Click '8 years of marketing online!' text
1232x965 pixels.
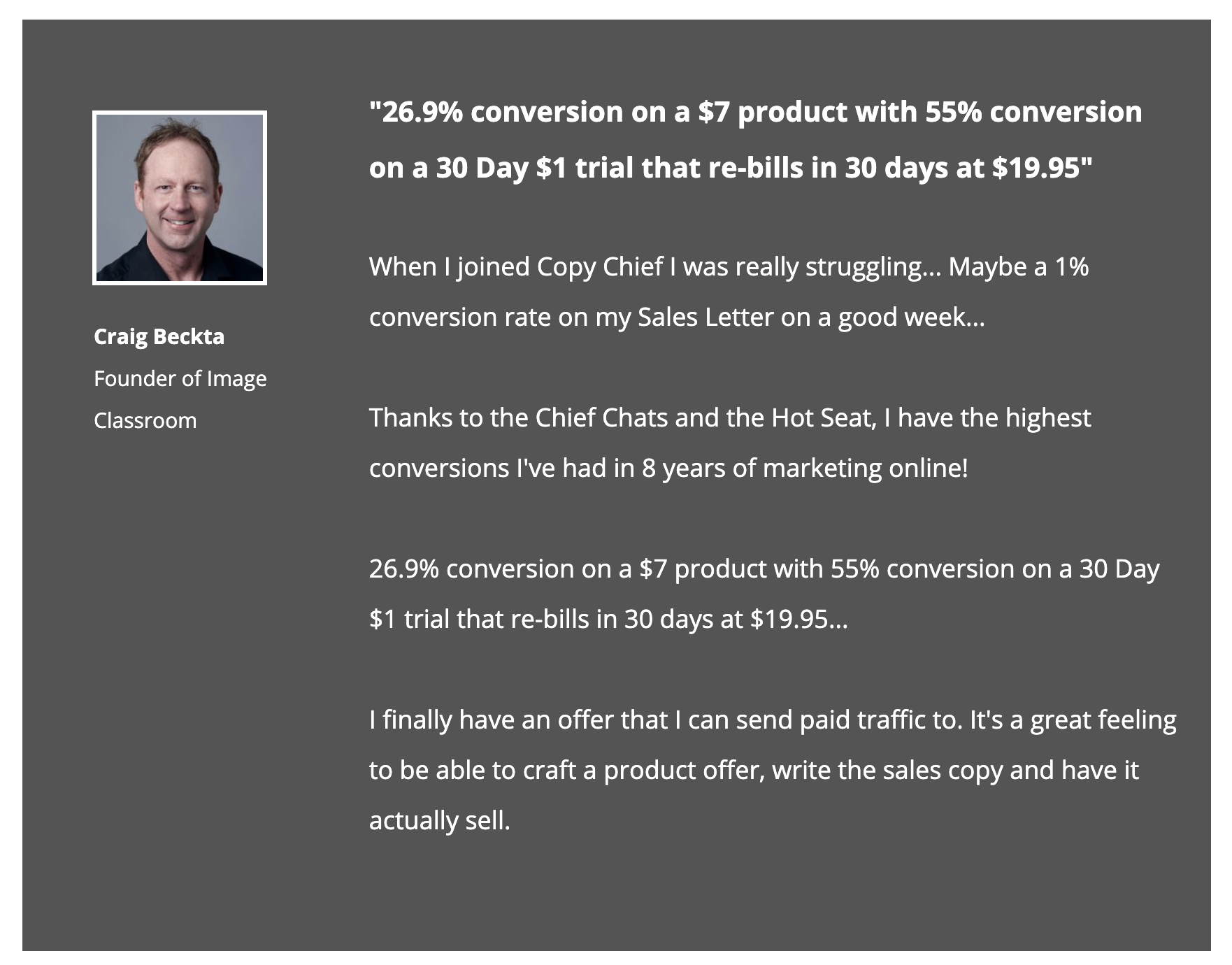(805, 469)
